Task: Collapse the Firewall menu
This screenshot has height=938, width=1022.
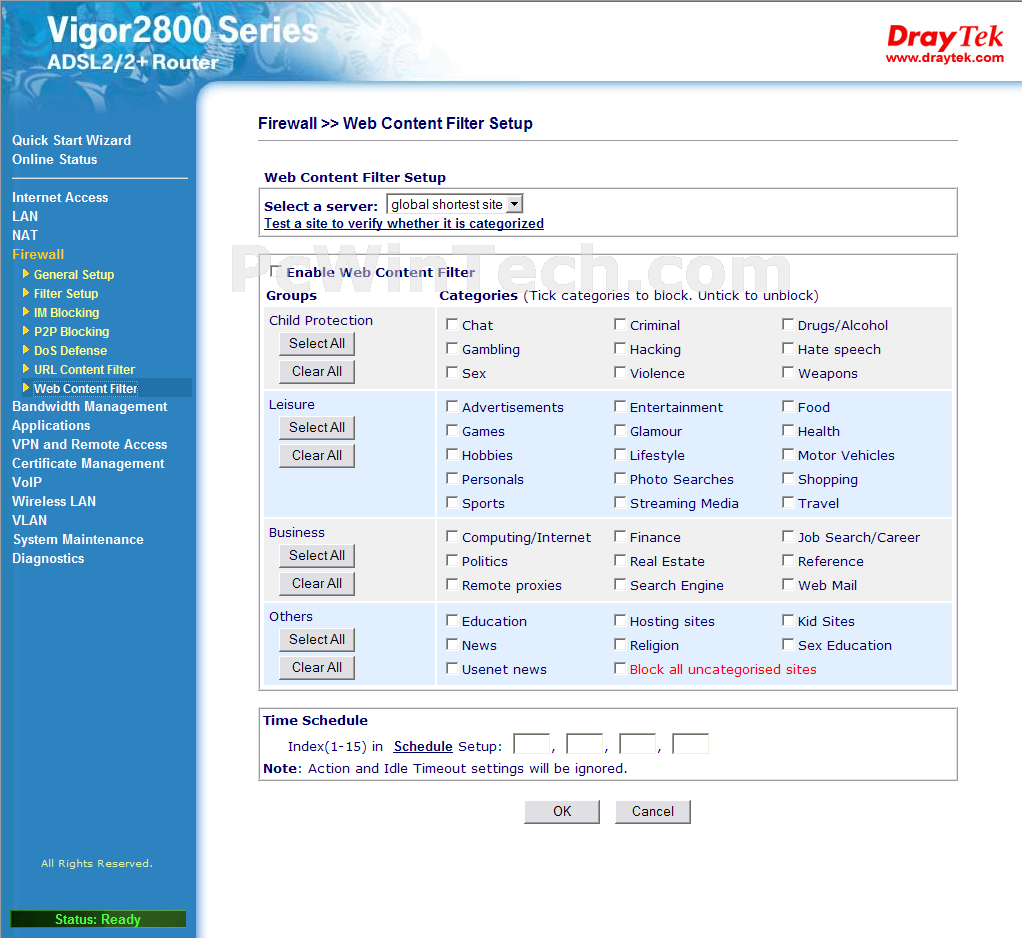Action: coord(38,254)
